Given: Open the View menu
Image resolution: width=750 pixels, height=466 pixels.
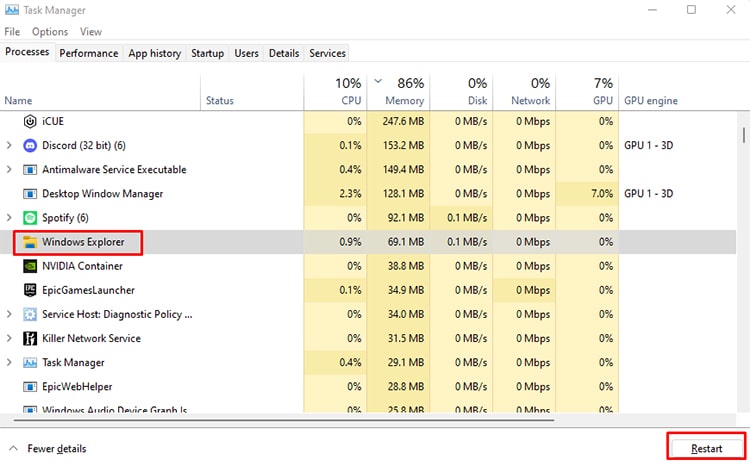Looking at the screenshot, I should [x=91, y=32].
